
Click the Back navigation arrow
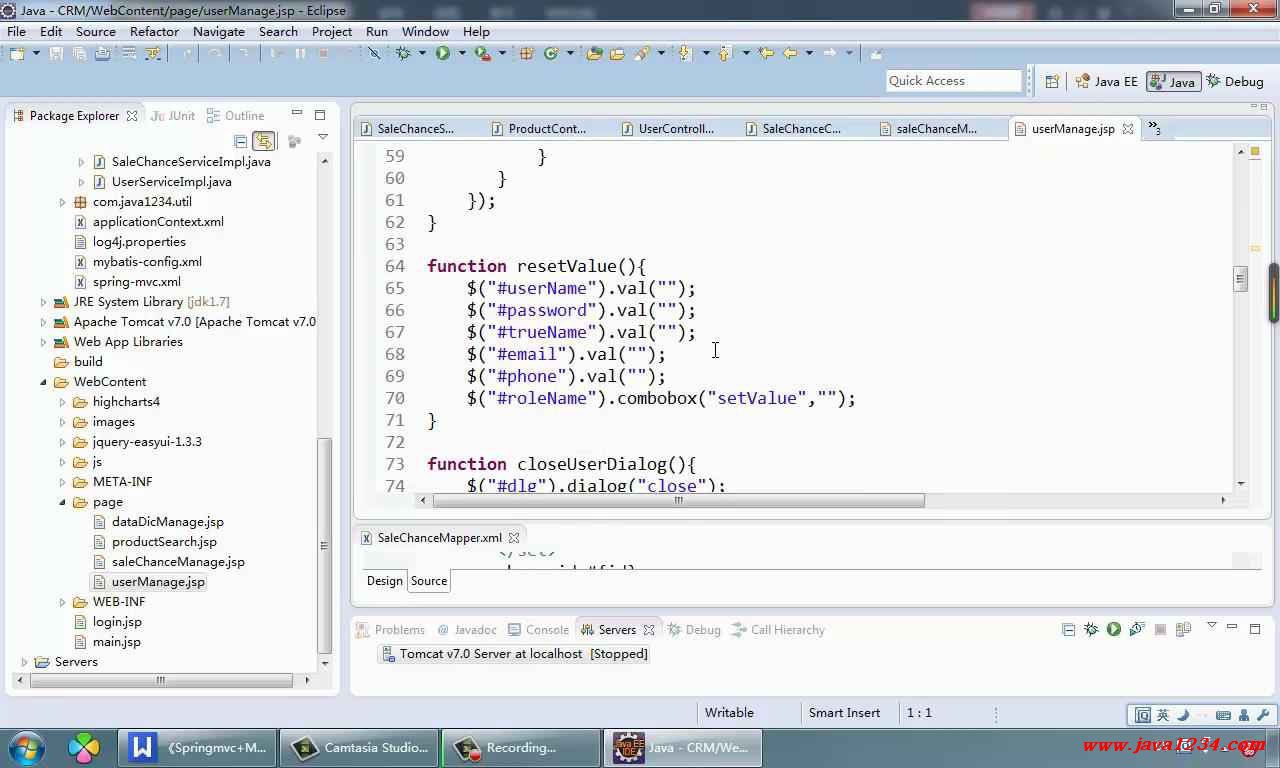[790, 54]
